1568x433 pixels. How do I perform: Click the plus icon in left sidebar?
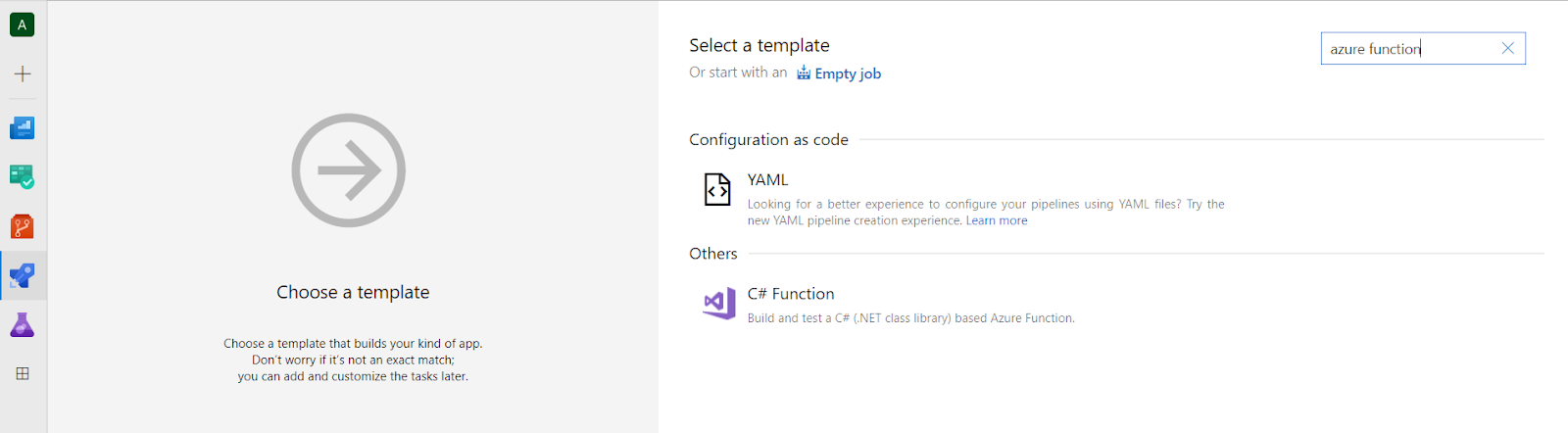(x=22, y=73)
